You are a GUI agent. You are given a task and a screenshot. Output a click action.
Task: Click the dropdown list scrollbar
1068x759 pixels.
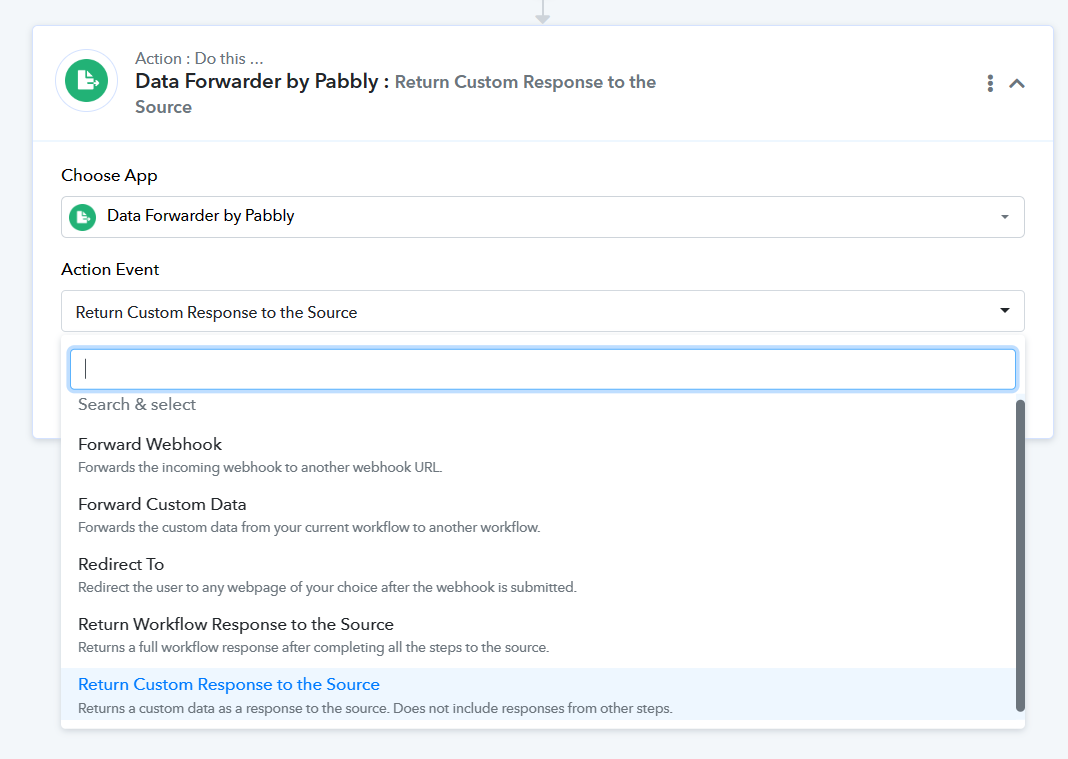click(x=1020, y=555)
